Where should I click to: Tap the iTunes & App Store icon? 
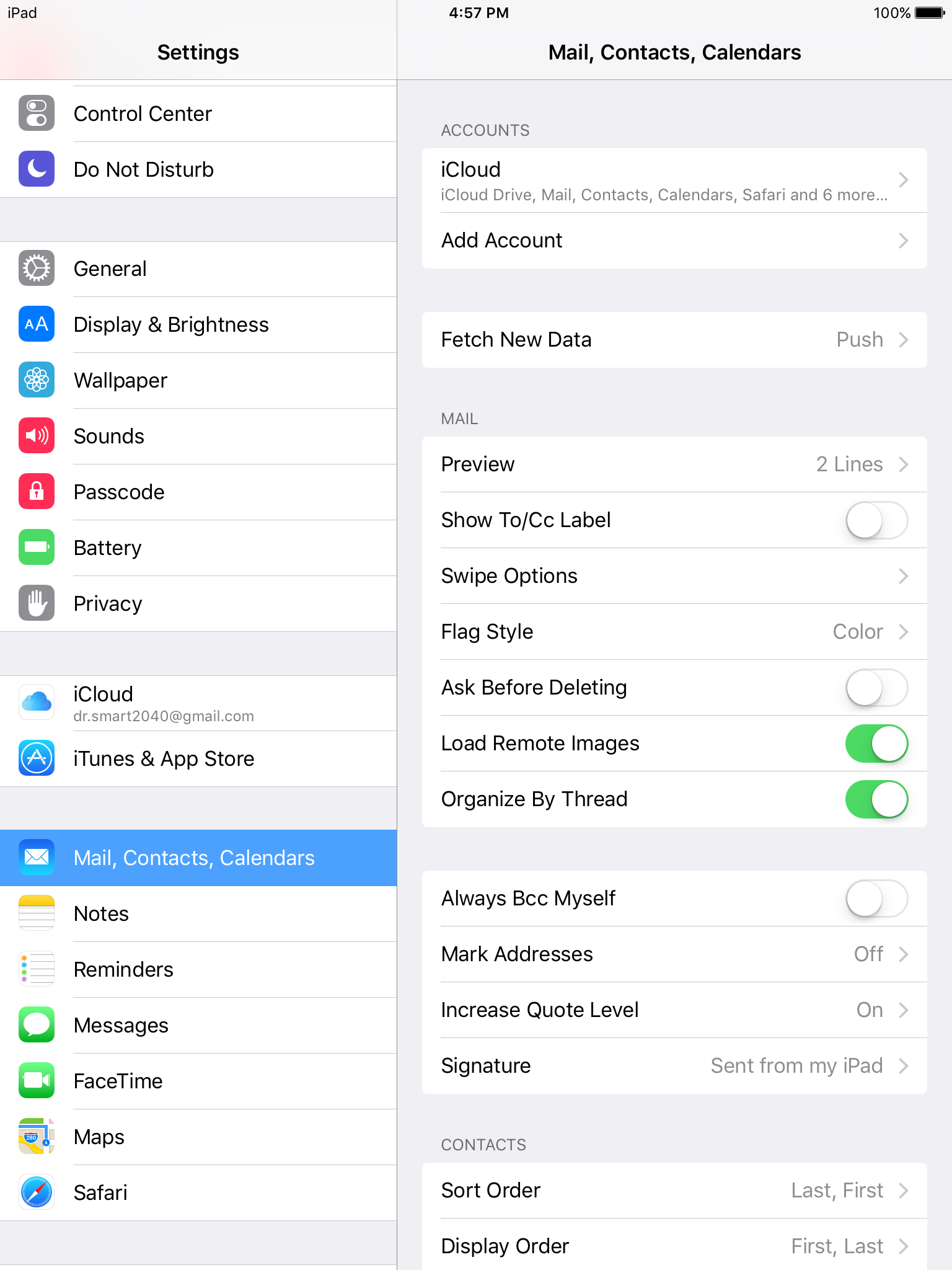(x=37, y=758)
